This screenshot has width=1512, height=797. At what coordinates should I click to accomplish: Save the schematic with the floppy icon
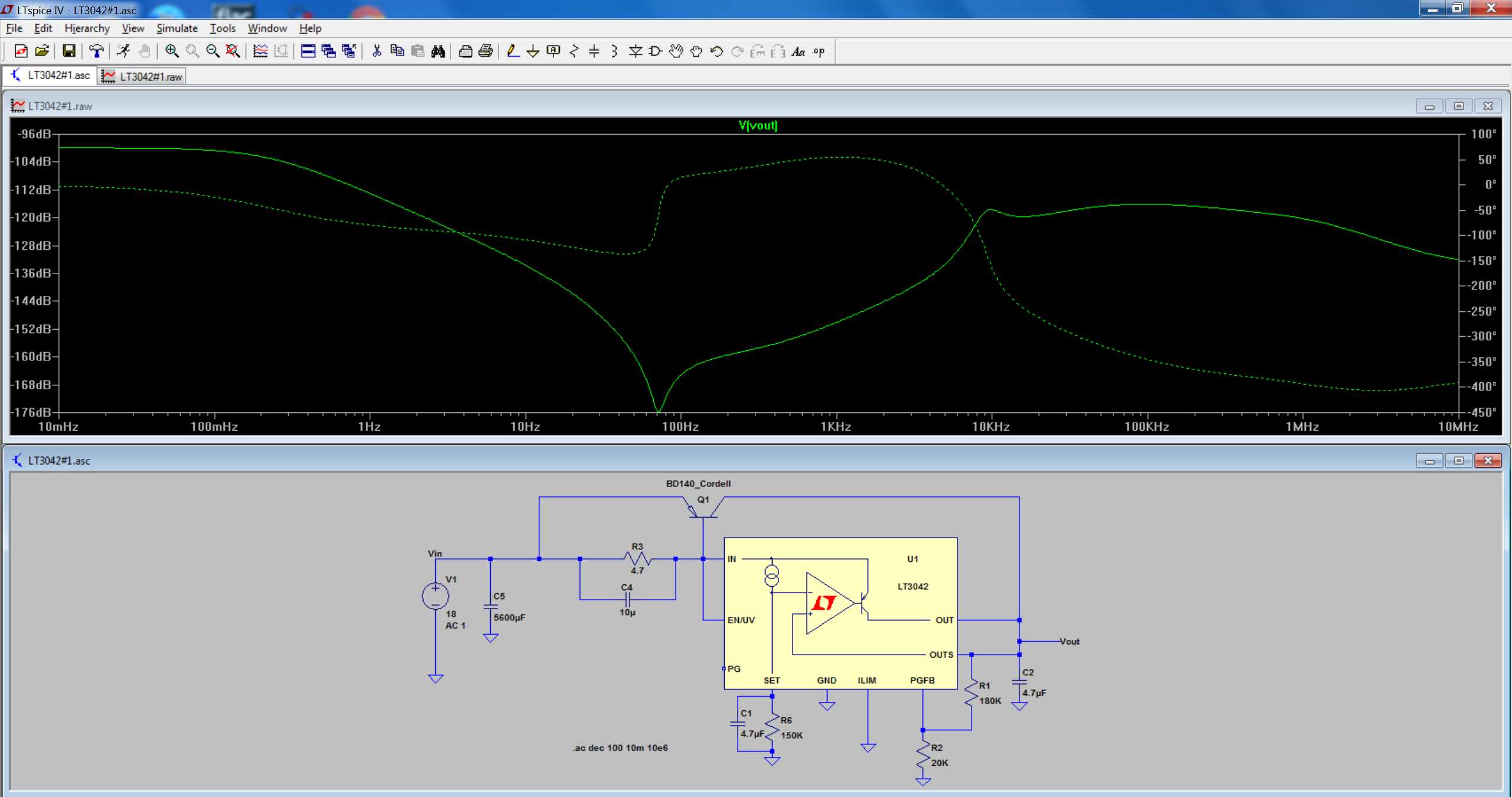coord(69,51)
